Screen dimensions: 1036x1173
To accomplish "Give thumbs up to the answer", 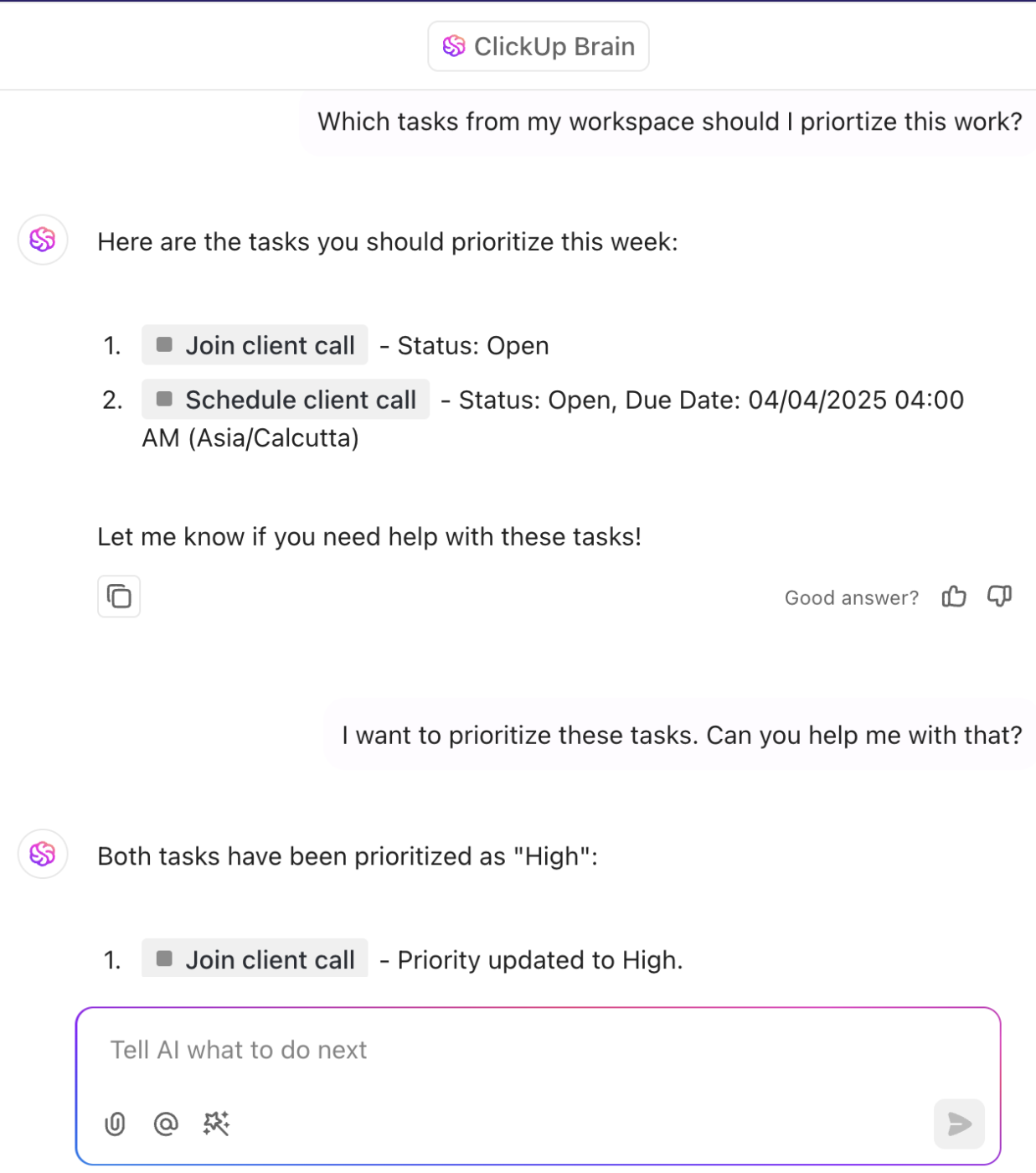I will click(x=953, y=597).
